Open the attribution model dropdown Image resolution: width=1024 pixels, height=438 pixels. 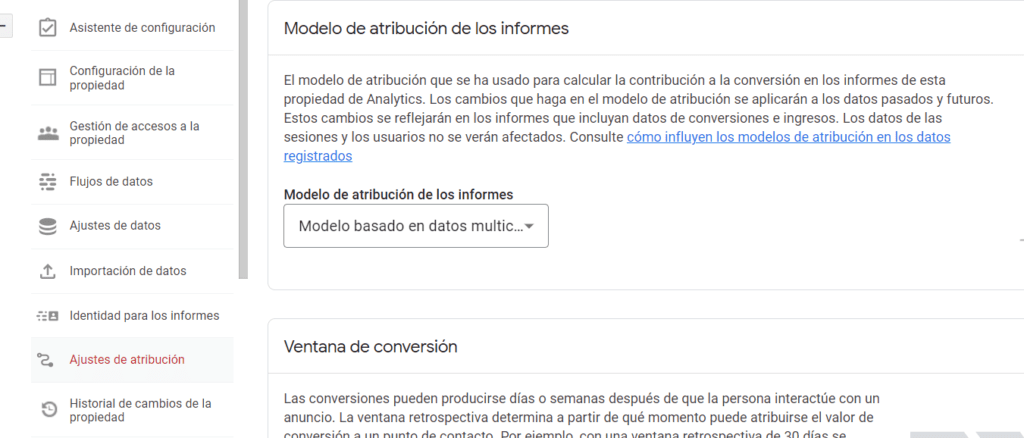click(416, 226)
